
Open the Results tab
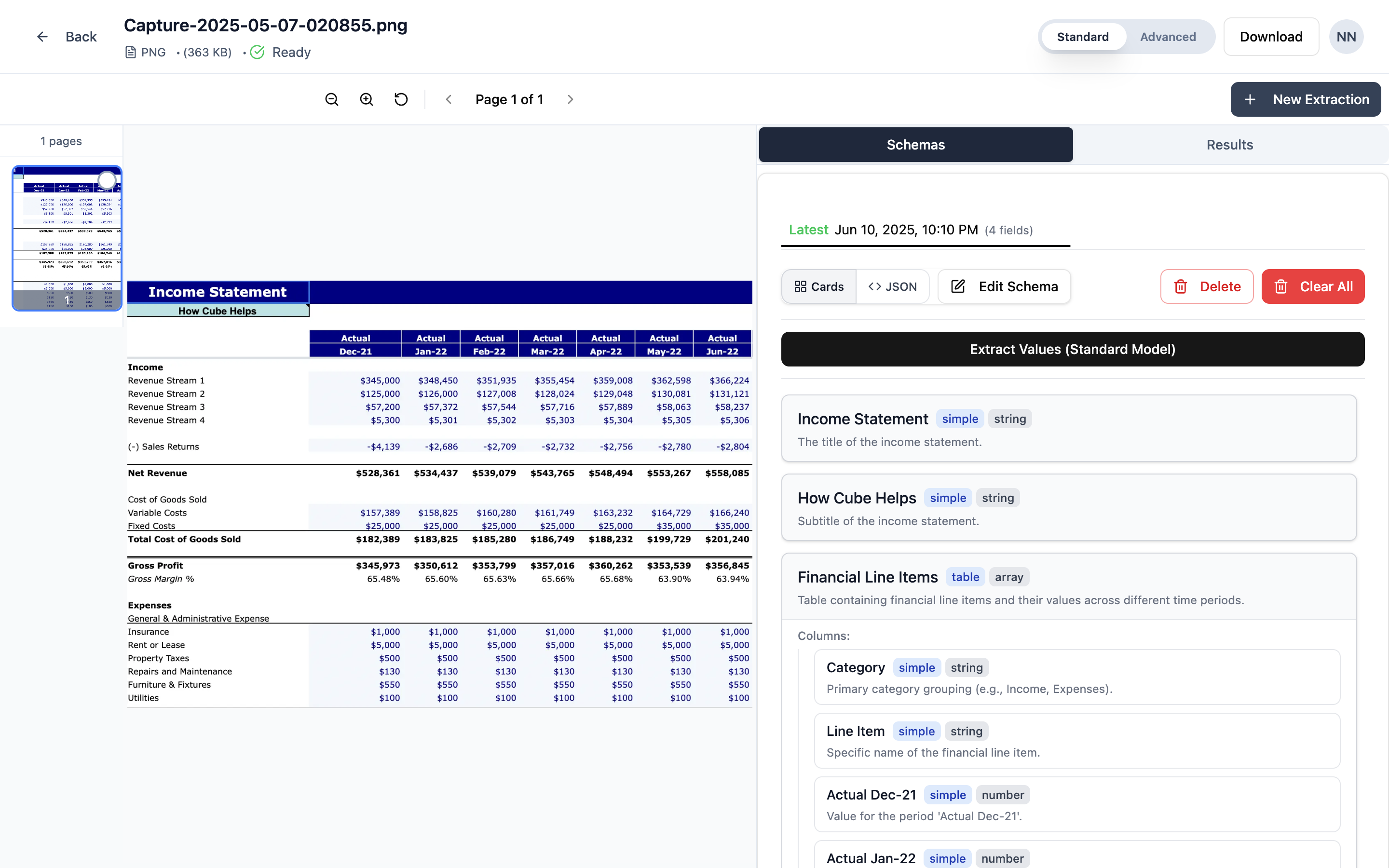1229,145
